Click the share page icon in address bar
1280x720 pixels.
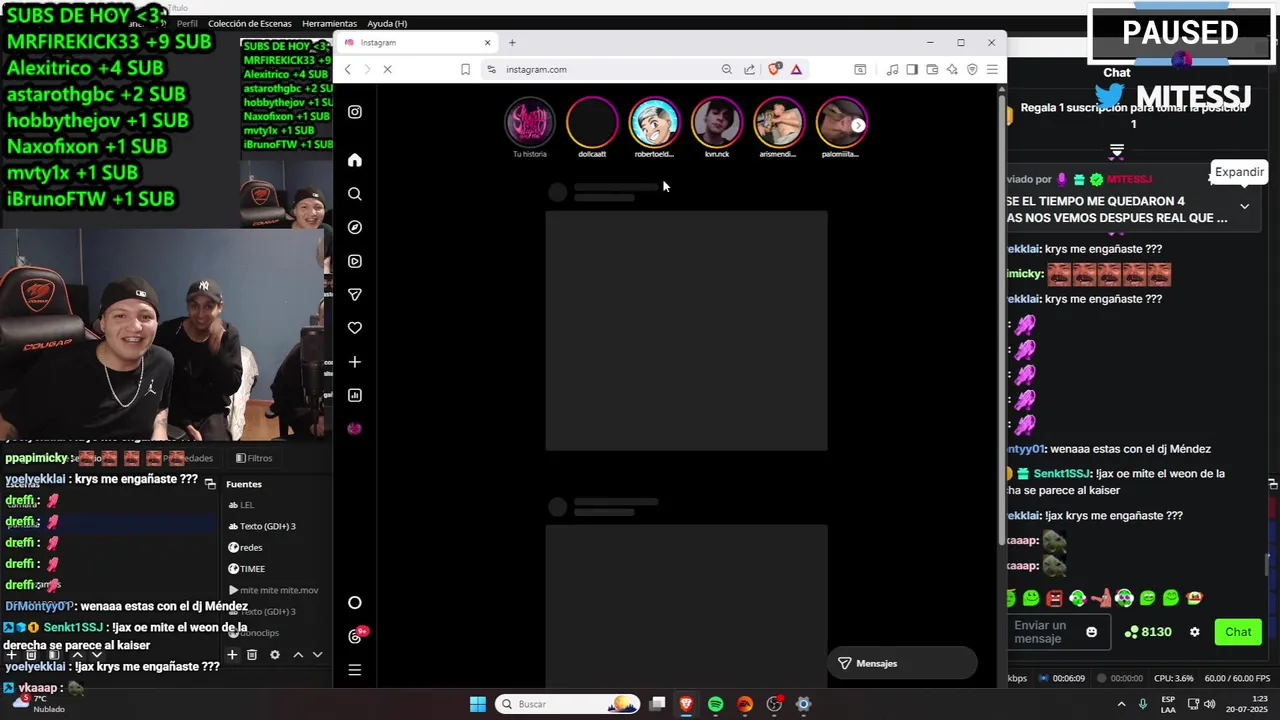pos(749,69)
